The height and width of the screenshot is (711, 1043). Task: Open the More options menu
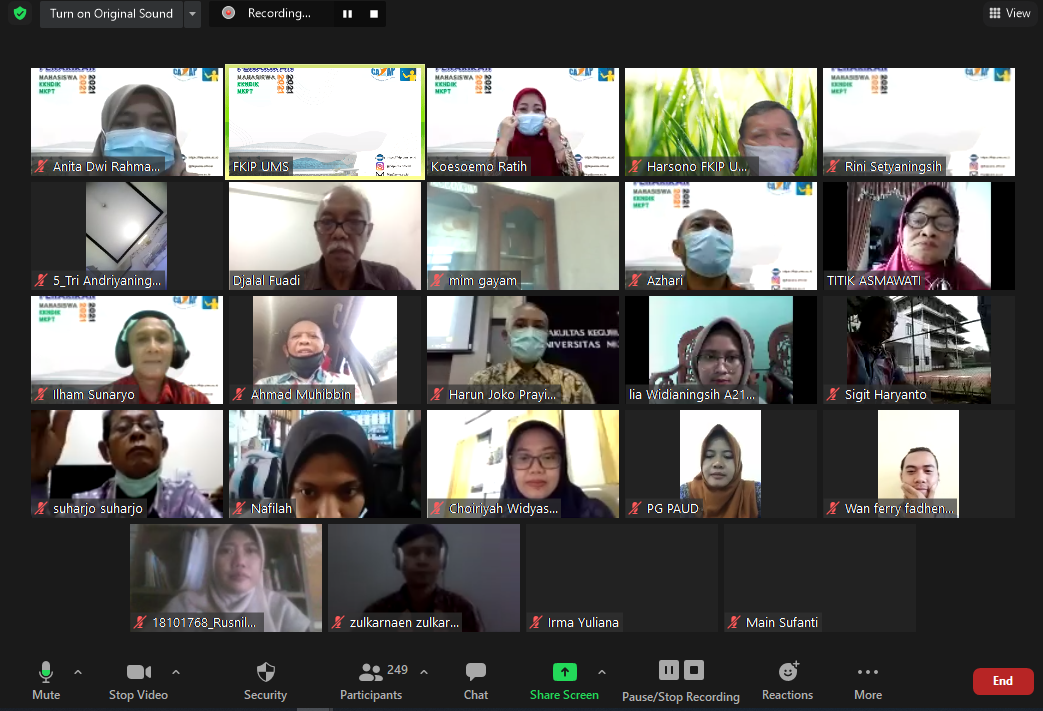(x=868, y=680)
